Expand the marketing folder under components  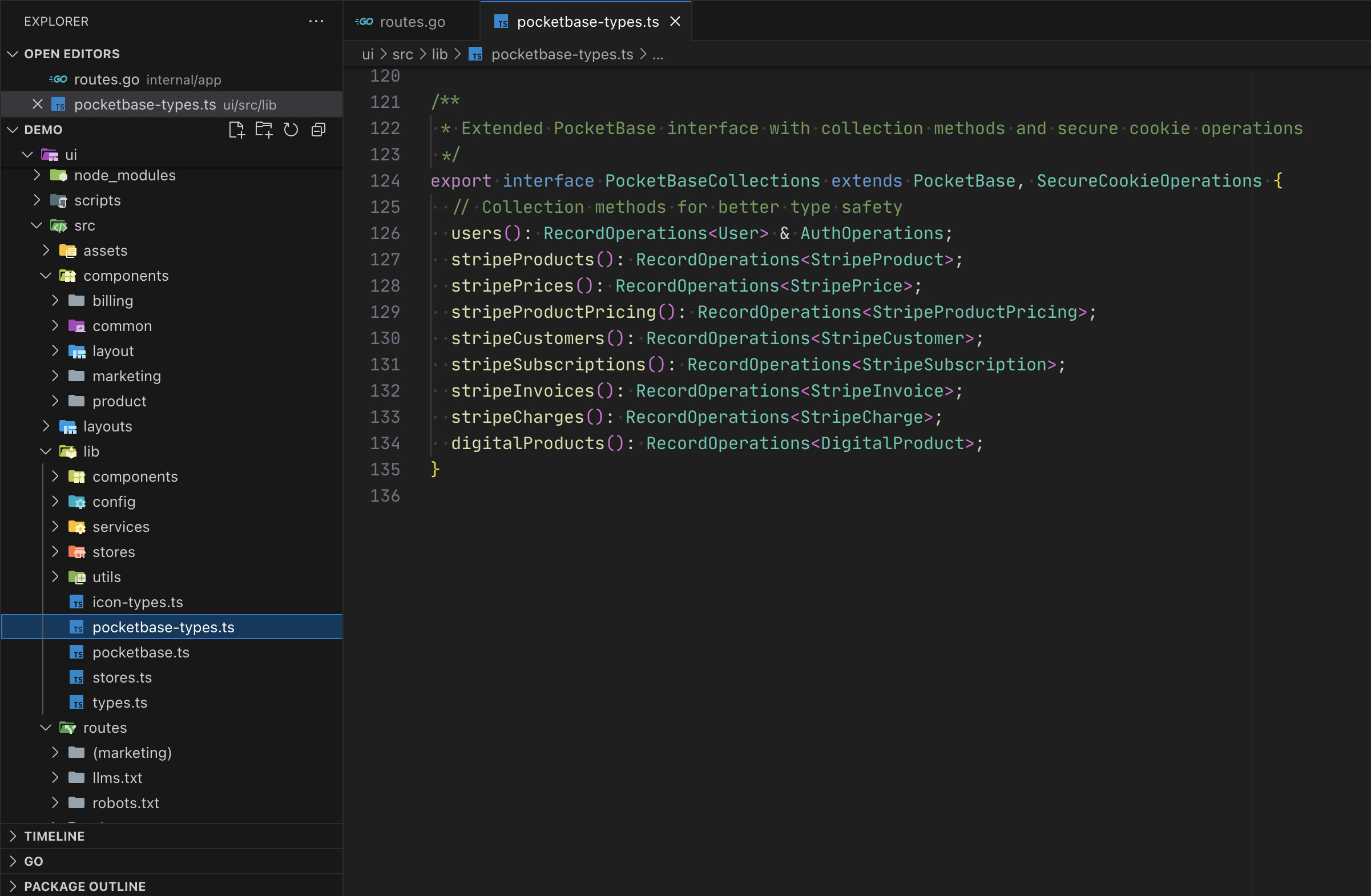coord(55,376)
